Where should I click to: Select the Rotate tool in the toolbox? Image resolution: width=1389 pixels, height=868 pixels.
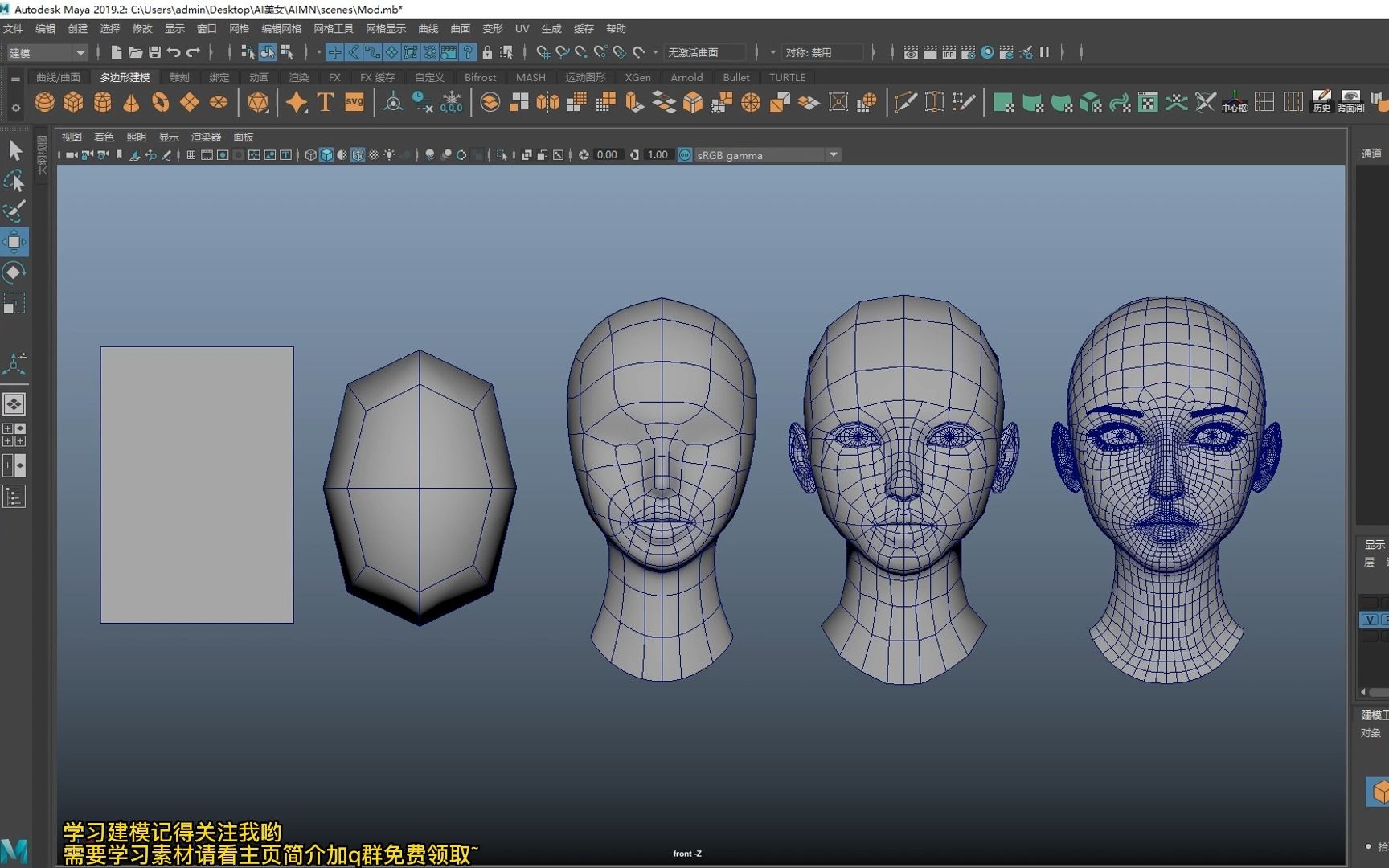tap(14, 273)
